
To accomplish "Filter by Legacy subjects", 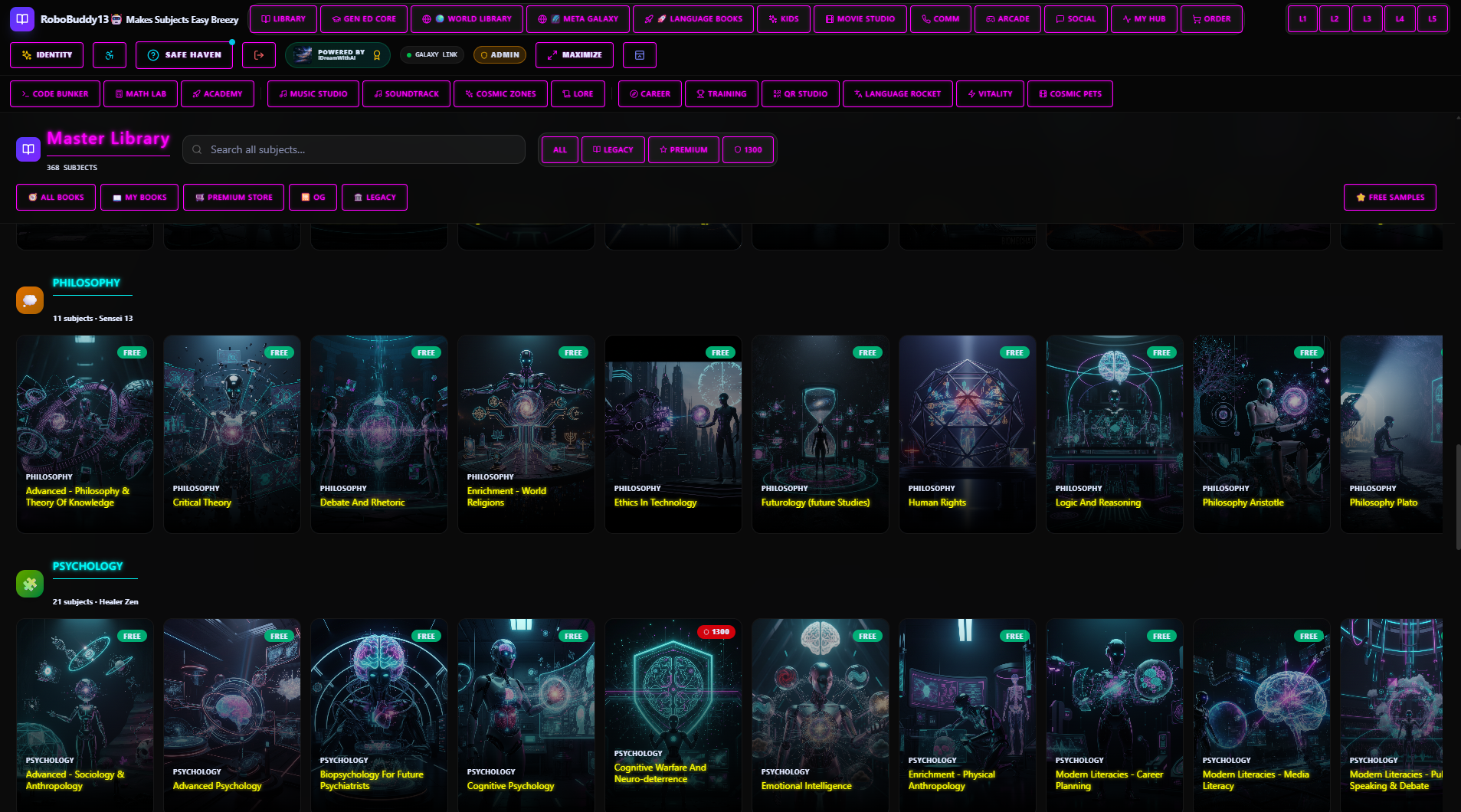I will coord(613,150).
